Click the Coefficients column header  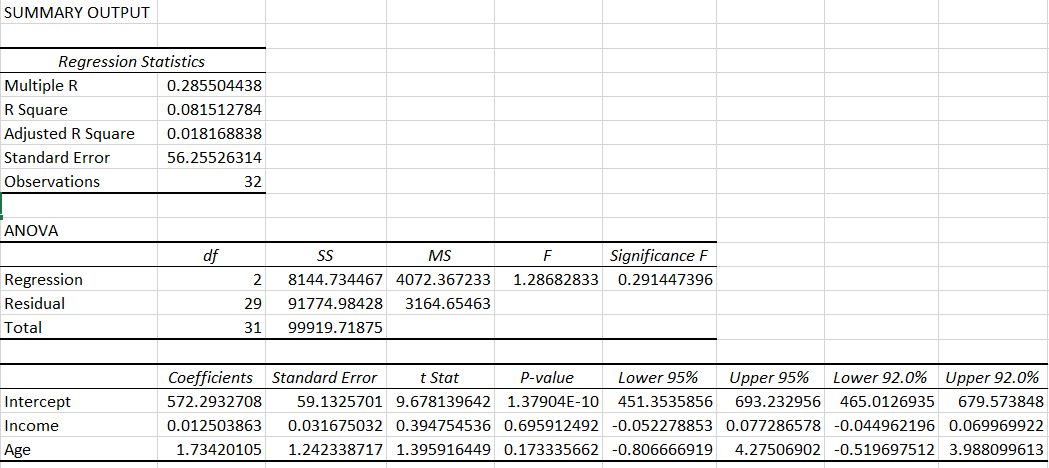(x=211, y=377)
